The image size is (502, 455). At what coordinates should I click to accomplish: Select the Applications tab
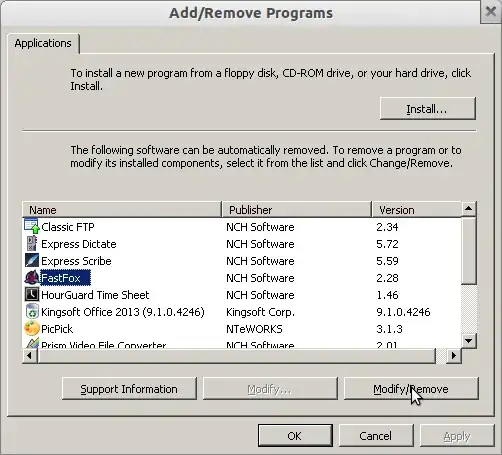pos(43,43)
